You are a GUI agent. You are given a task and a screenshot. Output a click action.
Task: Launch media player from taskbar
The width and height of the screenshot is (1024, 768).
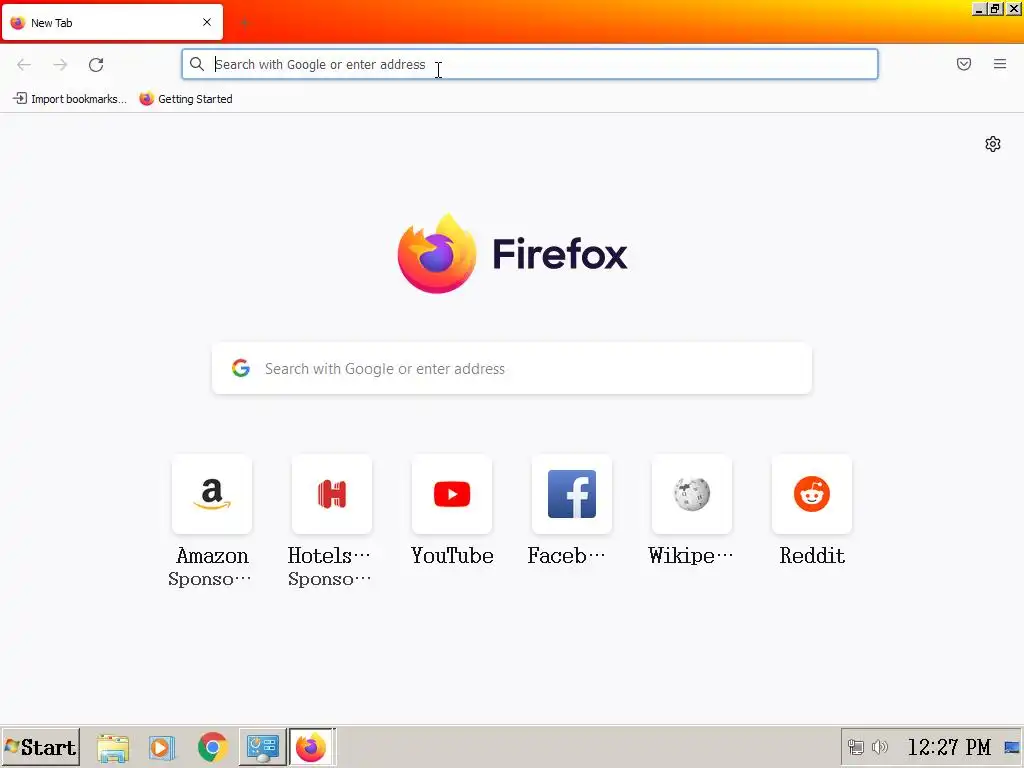click(x=161, y=747)
